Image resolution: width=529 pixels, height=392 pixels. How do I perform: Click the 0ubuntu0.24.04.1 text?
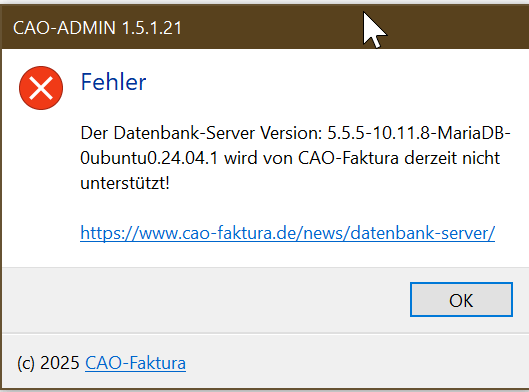pyautogui.click(x=149, y=158)
